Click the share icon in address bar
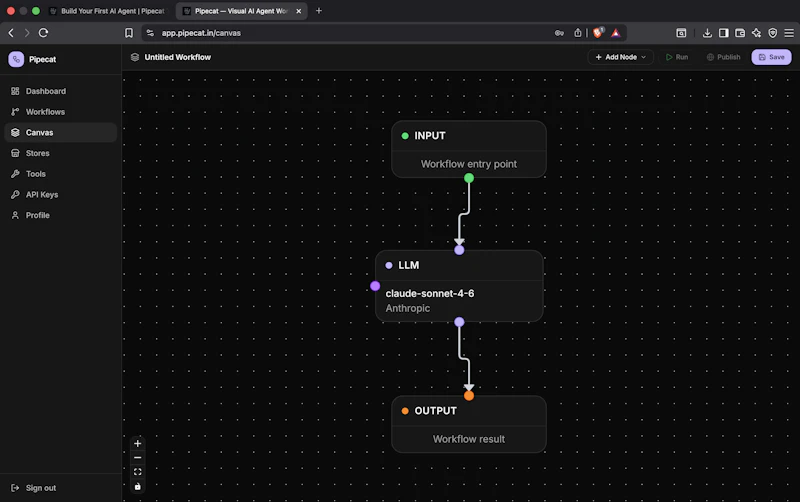Viewport: 800px width, 502px height. coord(578,33)
